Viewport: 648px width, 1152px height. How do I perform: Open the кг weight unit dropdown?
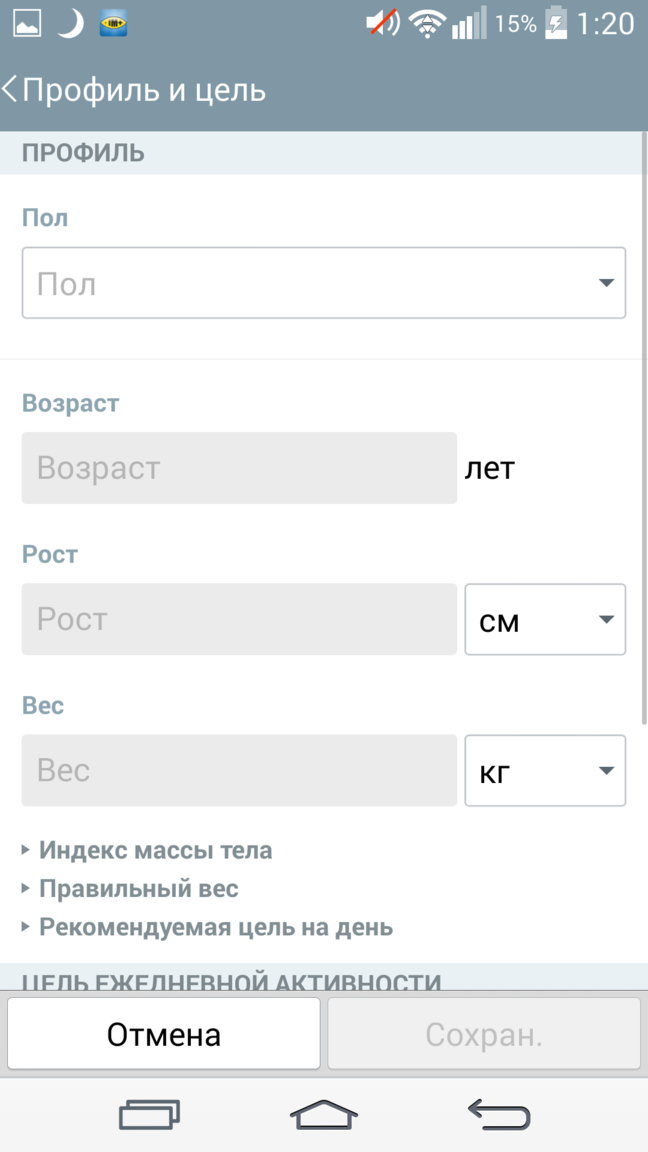pyautogui.click(x=545, y=771)
